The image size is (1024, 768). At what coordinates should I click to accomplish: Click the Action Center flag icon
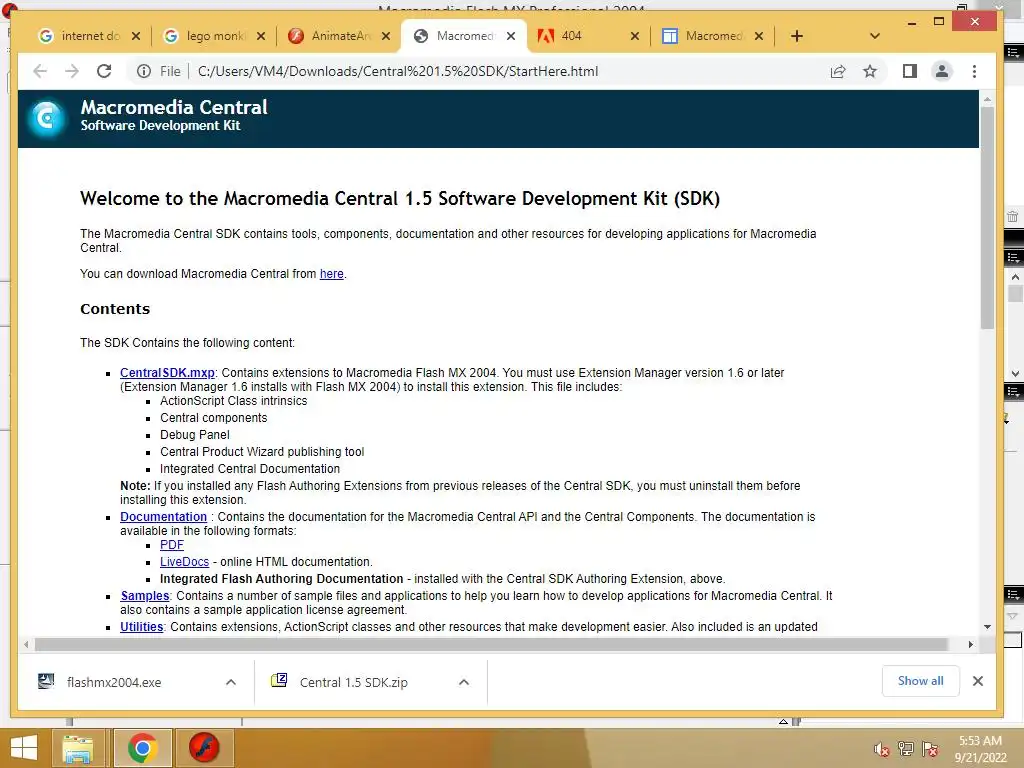[930, 749]
